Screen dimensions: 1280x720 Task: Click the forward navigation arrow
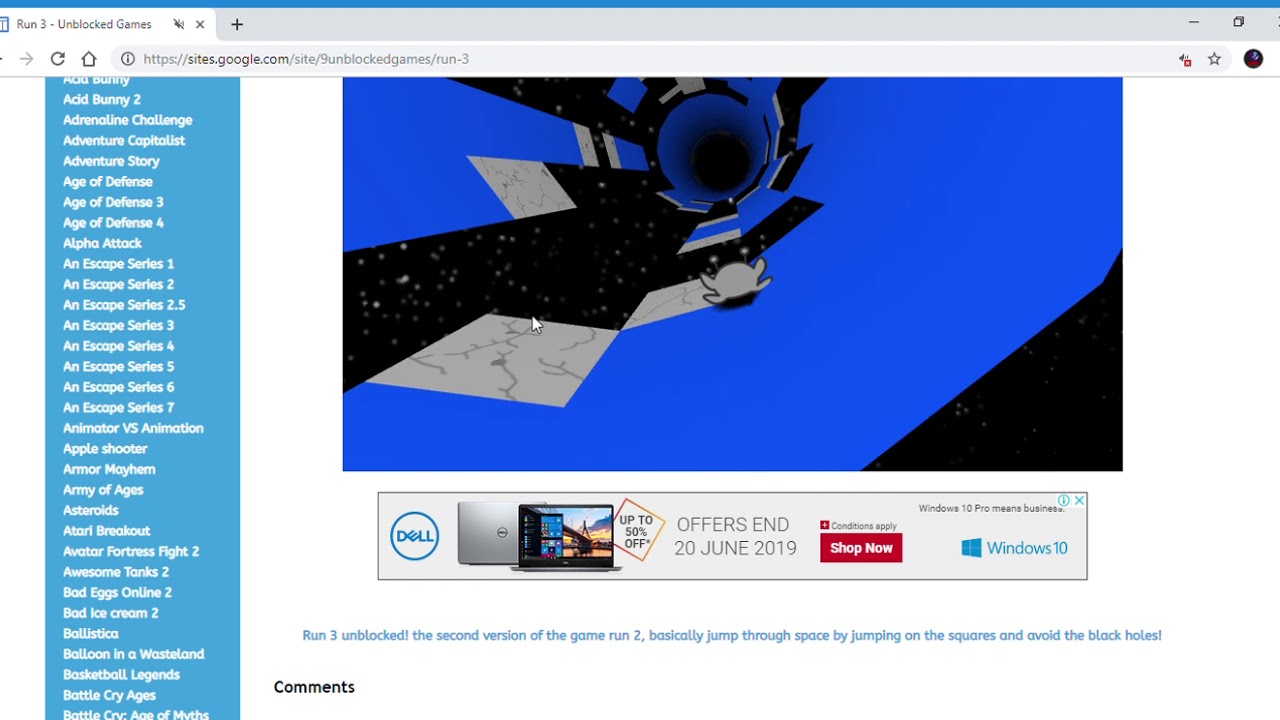pyautogui.click(x=26, y=59)
